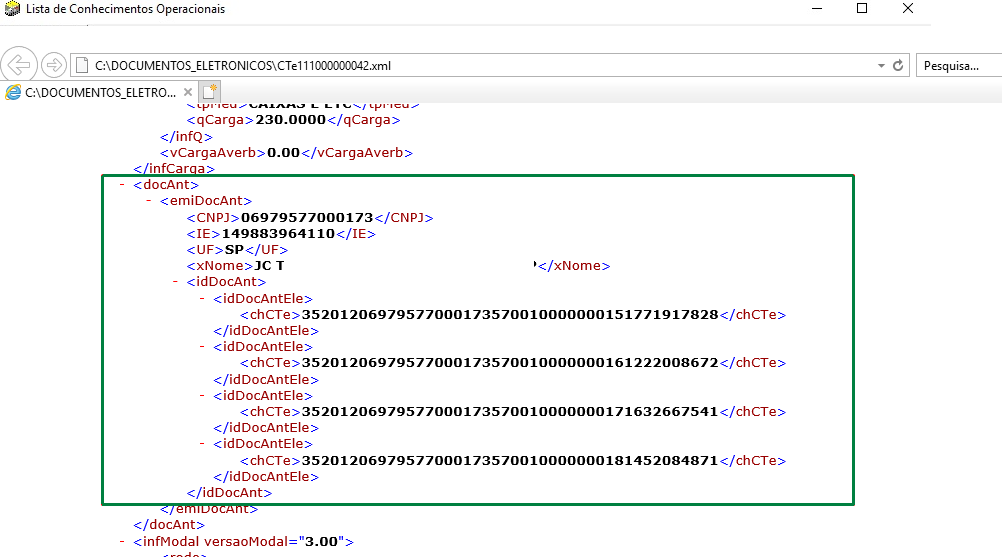The height and width of the screenshot is (557, 1002).
Task: Select the C:\DOCUMENTOS_ELETRO... tab
Action: pyautogui.click(x=100, y=93)
